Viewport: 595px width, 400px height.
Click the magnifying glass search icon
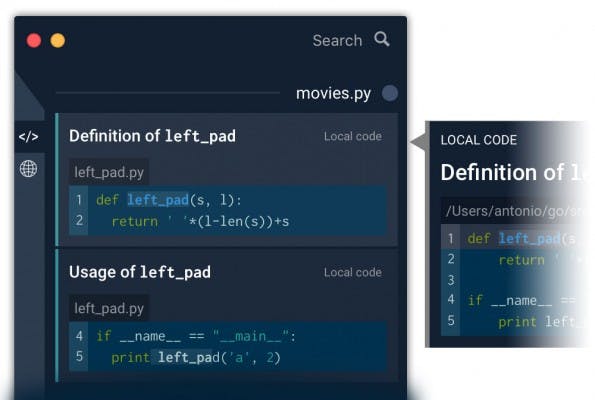click(x=382, y=39)
